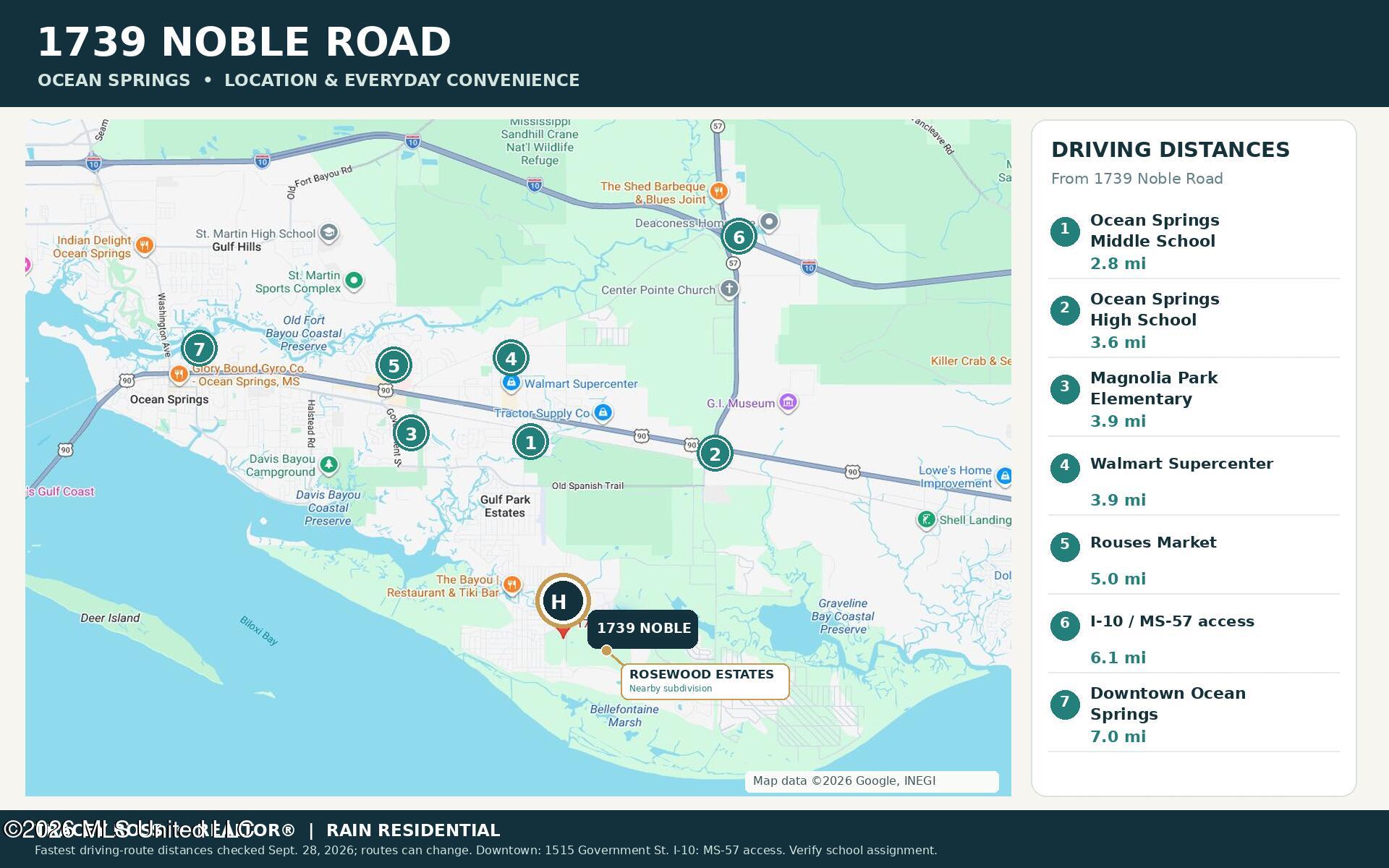Click Graveline Bay Coastal Preserve label

point(843,616)
